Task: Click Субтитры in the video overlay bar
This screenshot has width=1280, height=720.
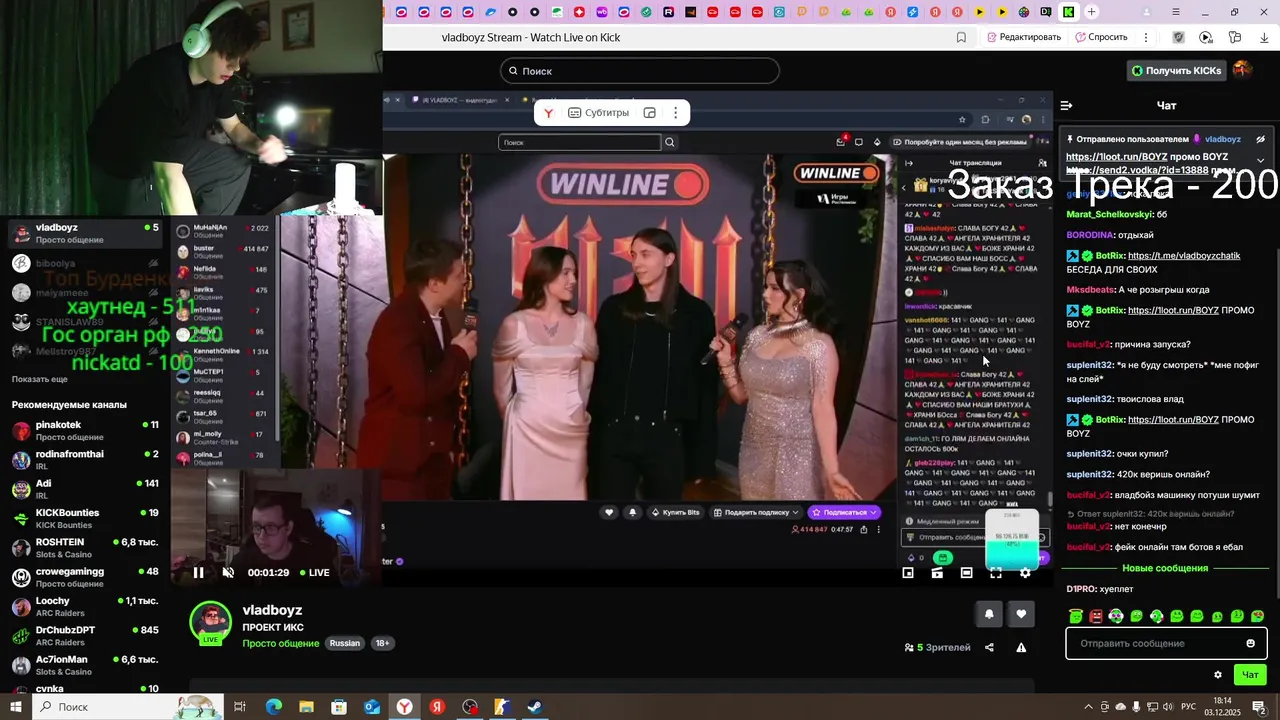Action: pyautogui.click(x=599, y=113)
